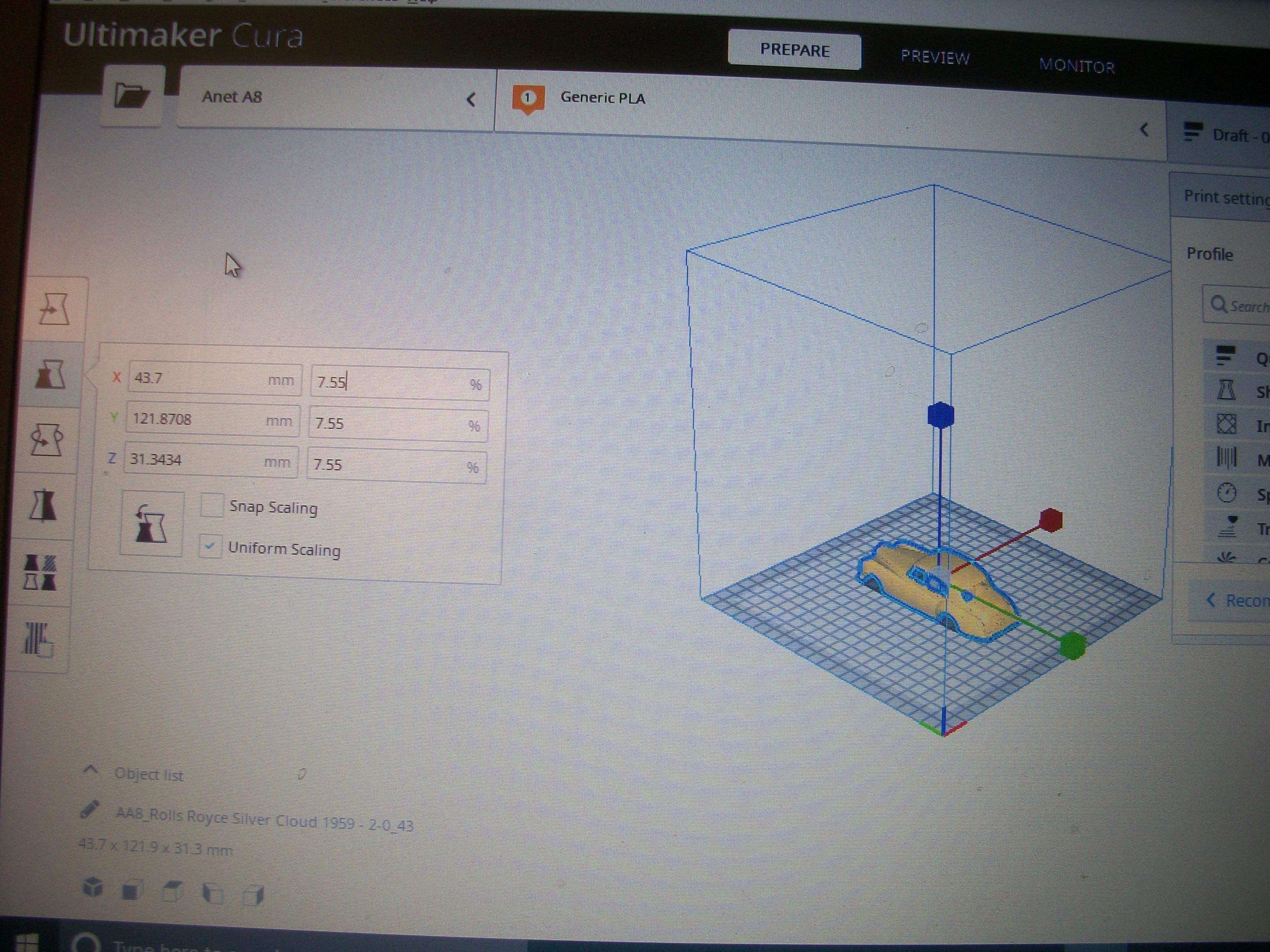
Task: Click the pencil rename icon
Action: click(89, 809)
